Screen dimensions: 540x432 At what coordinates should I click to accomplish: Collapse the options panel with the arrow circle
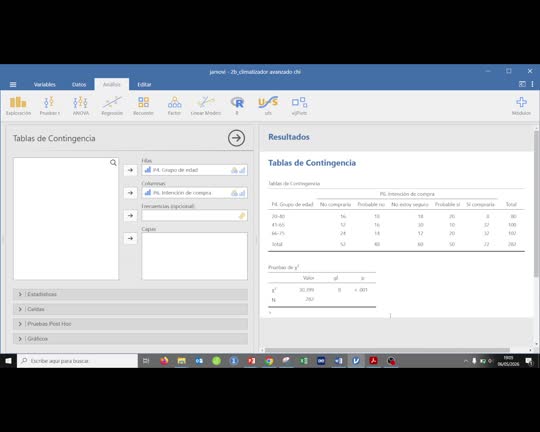point(236,138)
